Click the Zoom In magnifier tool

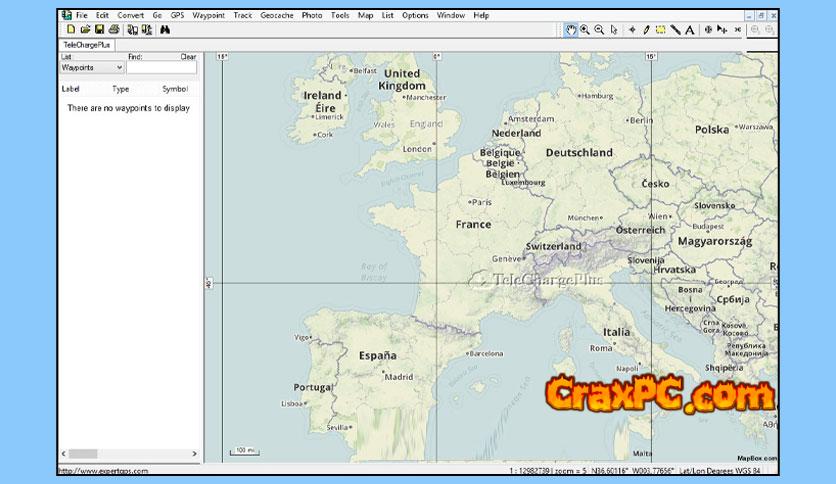click(585, 30)
